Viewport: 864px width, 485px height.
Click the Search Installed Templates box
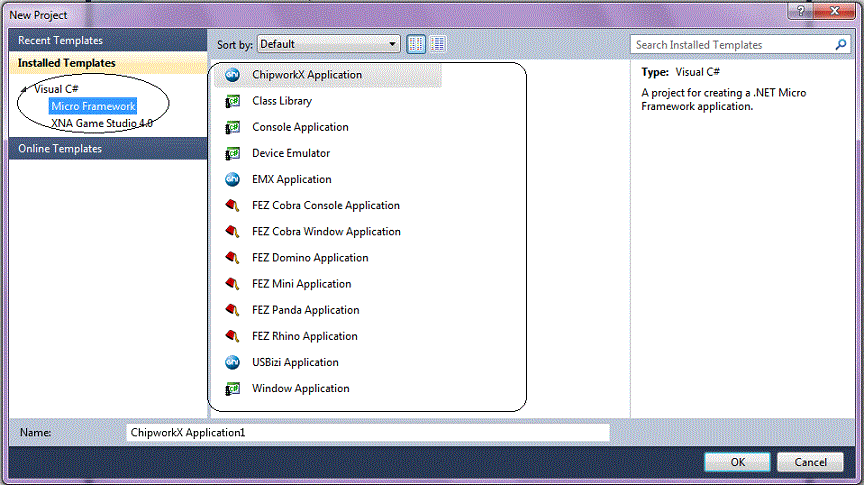(740, 45)
